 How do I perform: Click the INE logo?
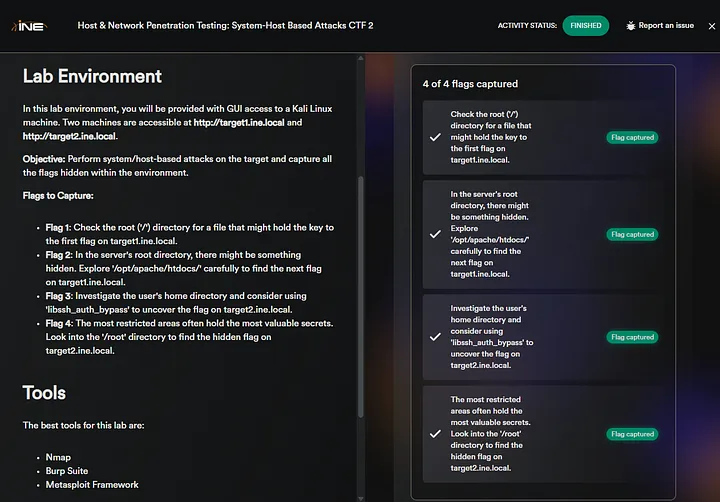click(x=29, y=26)
